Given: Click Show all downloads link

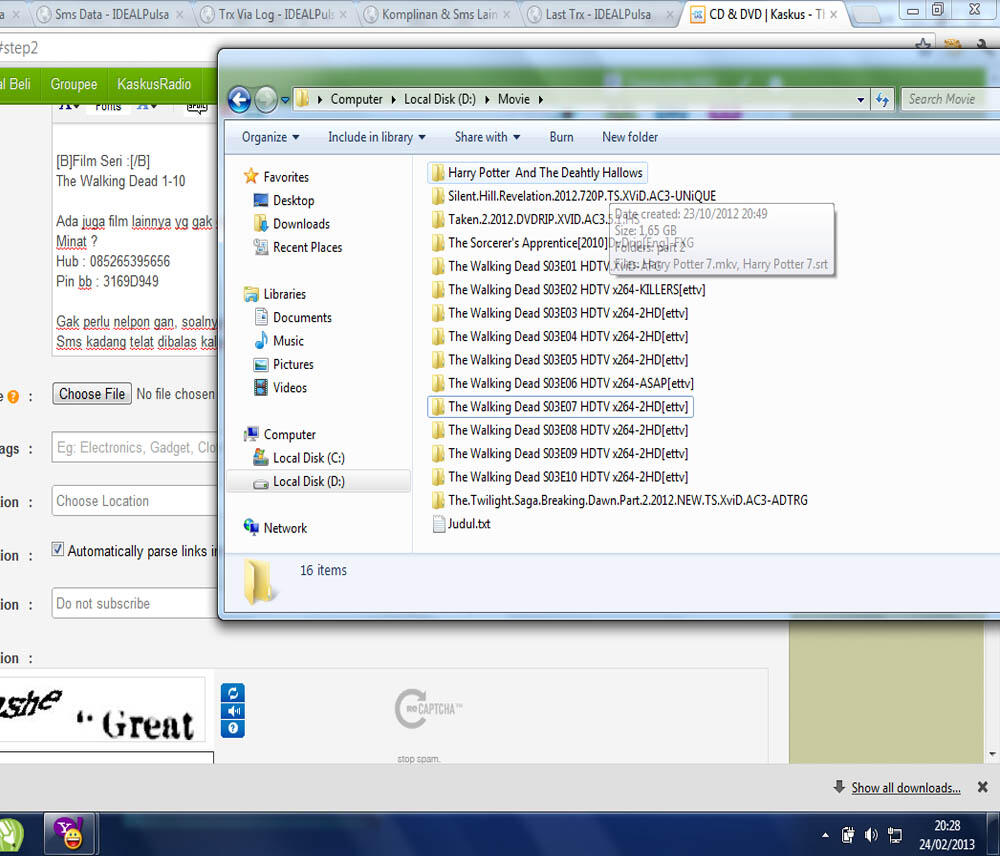Looking at the screenshot, I should (x=906, y=788).
